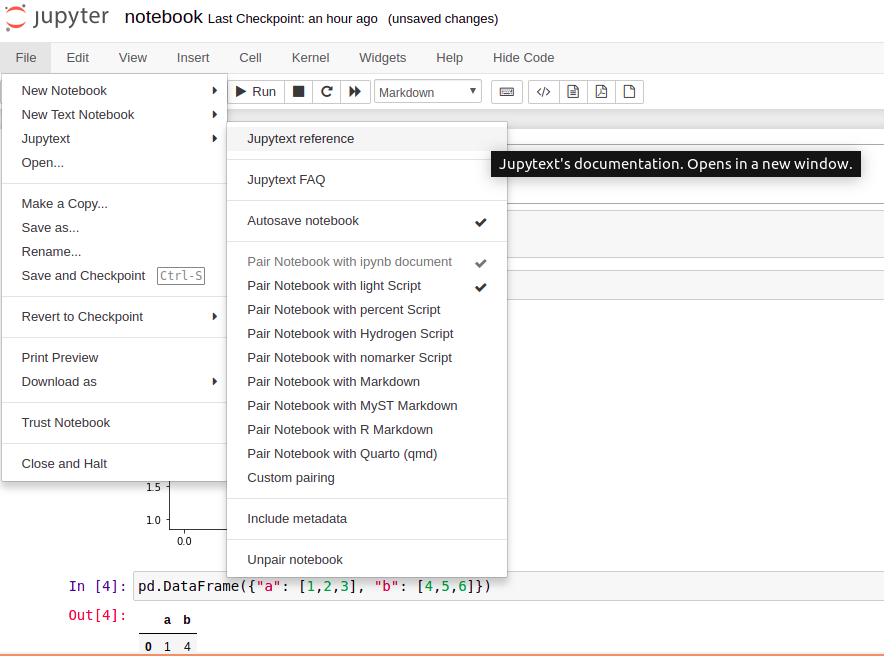The width and height of the screenshot is (884, 656).
Task: Select Close and Halt
Action: pos(65,462)
